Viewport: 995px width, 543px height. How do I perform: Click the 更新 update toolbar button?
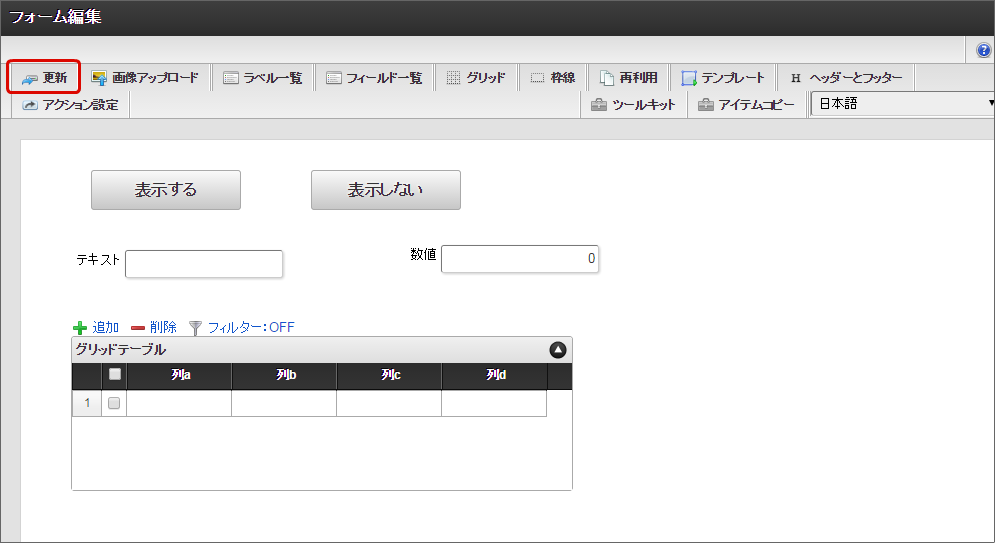44,77
